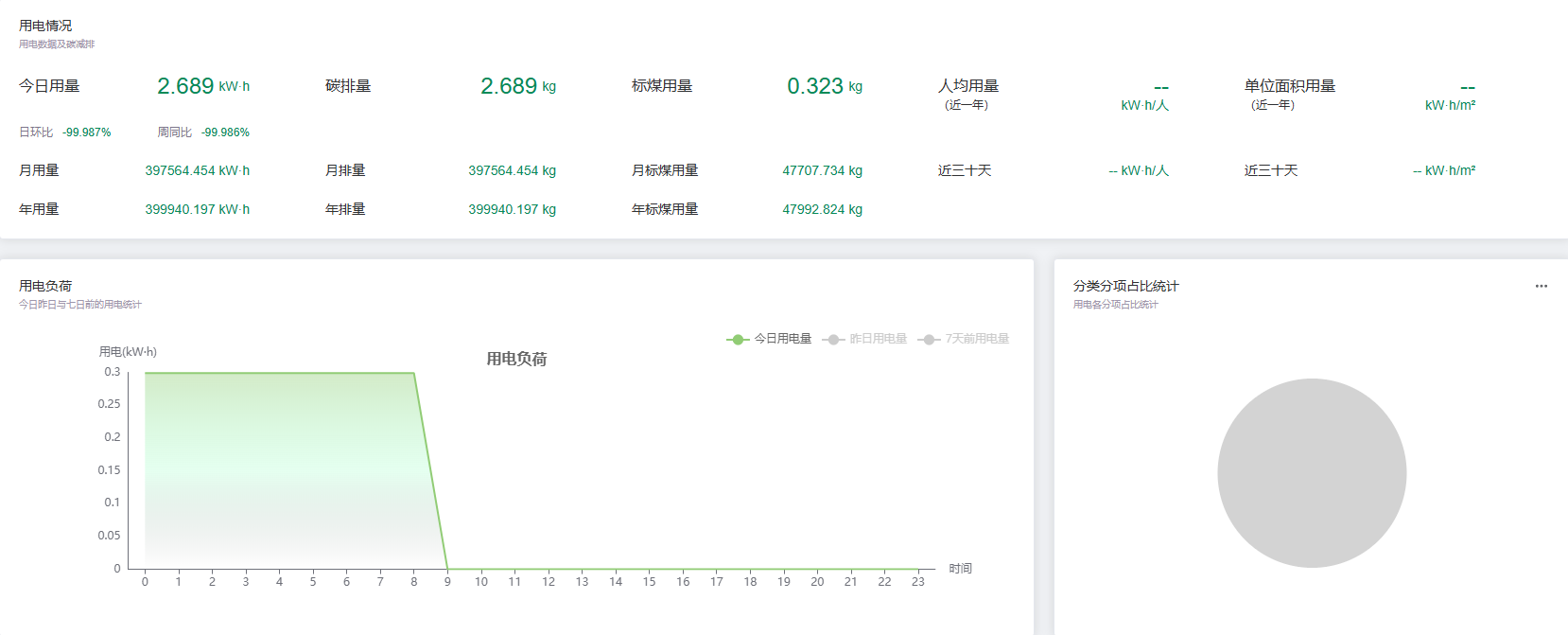Select the 标煤用量 value 0.323 kg

pos(825,86)
